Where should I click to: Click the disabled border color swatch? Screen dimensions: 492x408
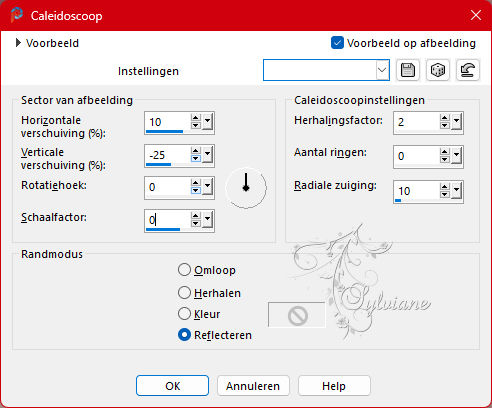tap(297, 315)
